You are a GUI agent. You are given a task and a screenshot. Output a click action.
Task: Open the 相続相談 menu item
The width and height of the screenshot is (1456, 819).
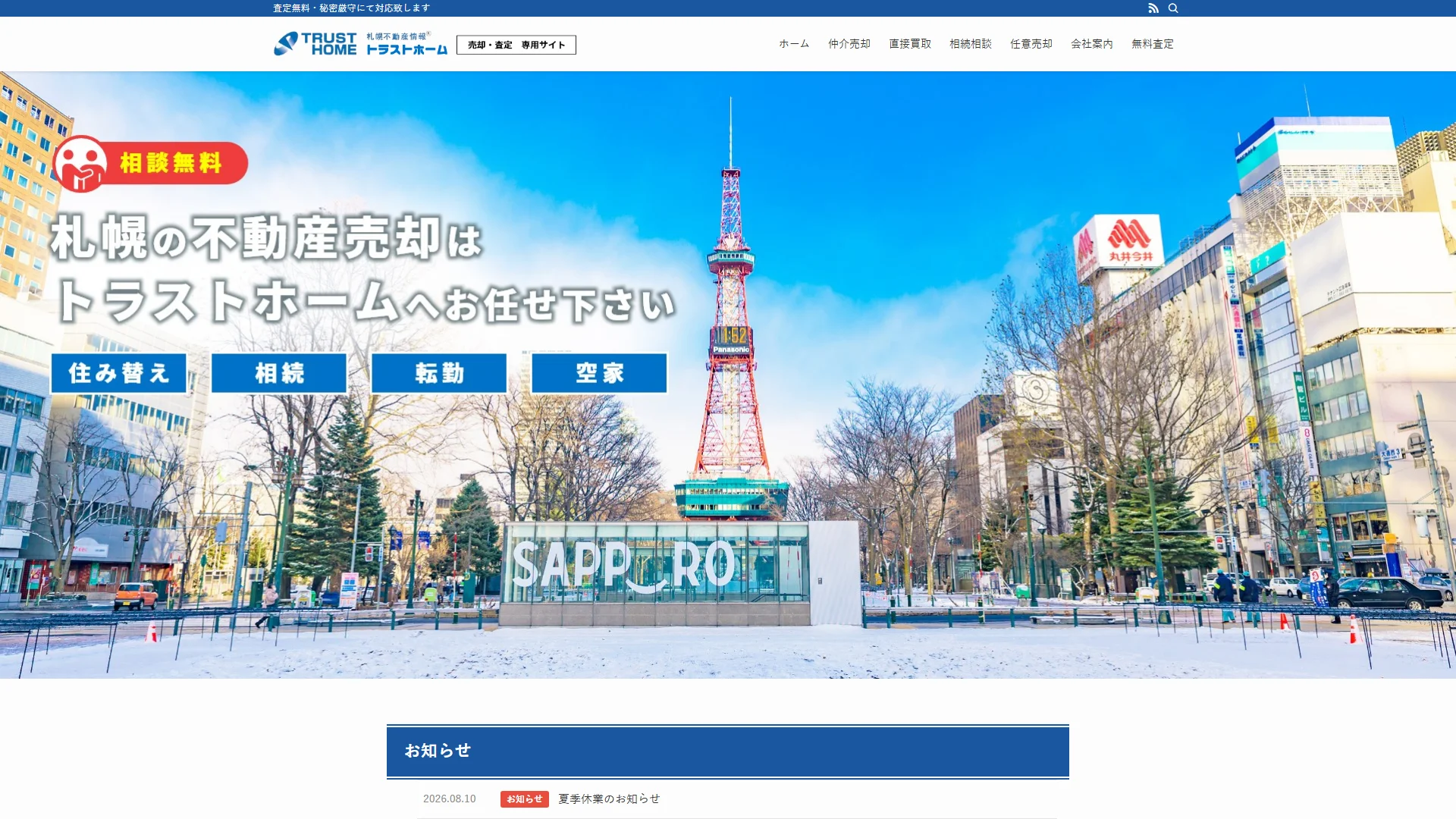971,44
